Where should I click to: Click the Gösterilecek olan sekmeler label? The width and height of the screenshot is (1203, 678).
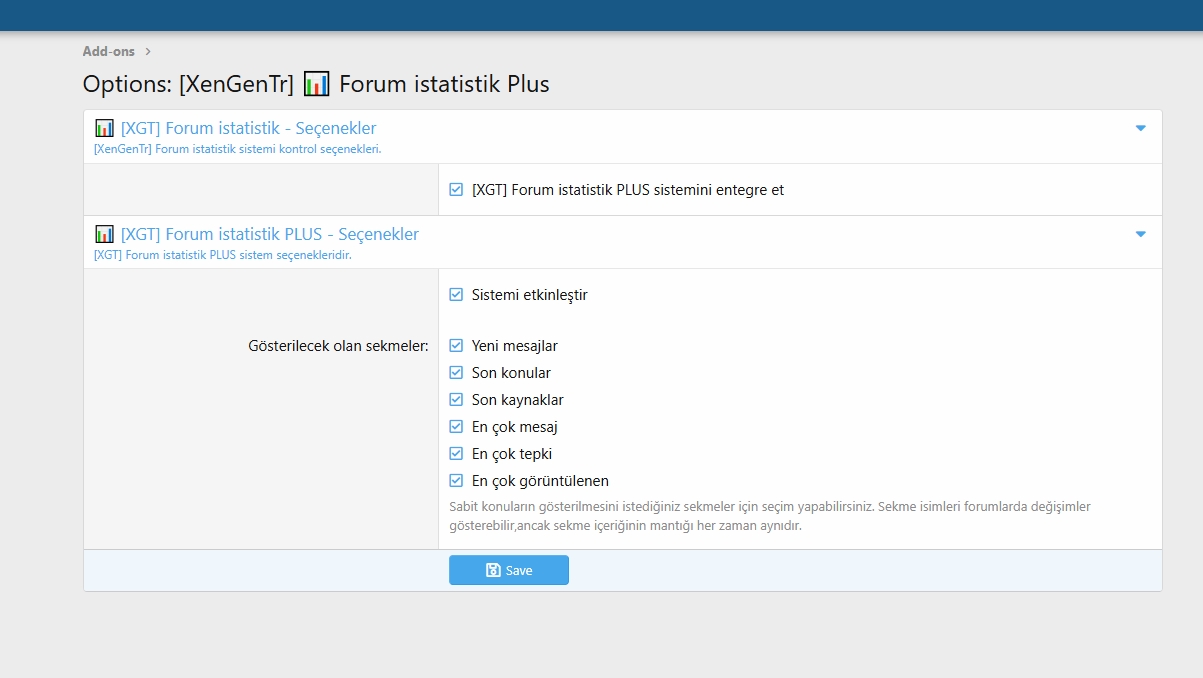338,346
